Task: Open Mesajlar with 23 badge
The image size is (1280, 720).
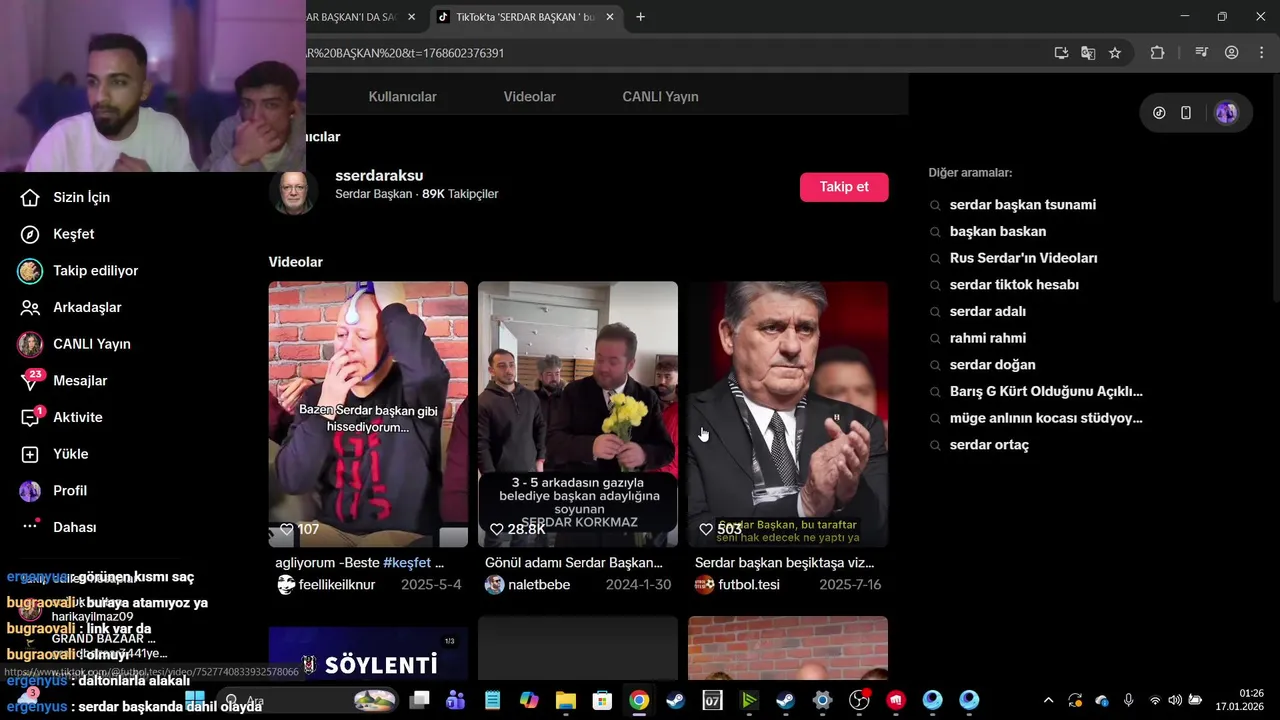Action: click(64, 381)
